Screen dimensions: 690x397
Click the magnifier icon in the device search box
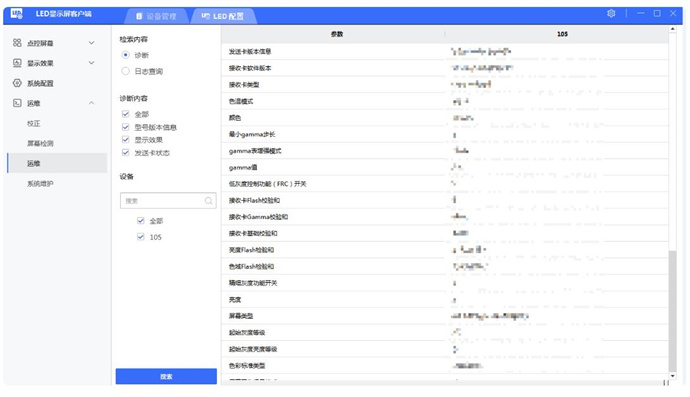click(x=209, y=201)
